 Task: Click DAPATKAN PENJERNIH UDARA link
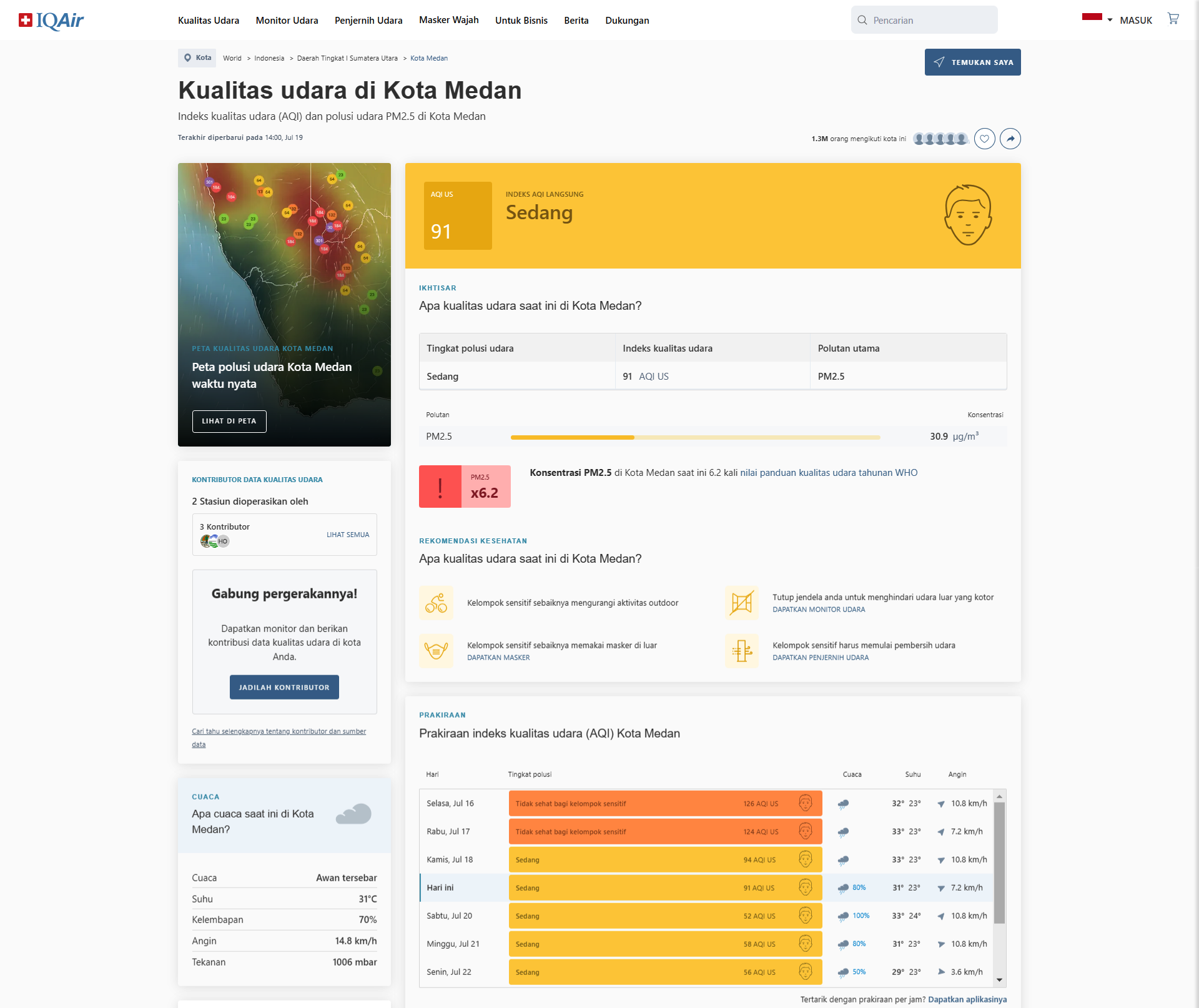click(821, 658)
